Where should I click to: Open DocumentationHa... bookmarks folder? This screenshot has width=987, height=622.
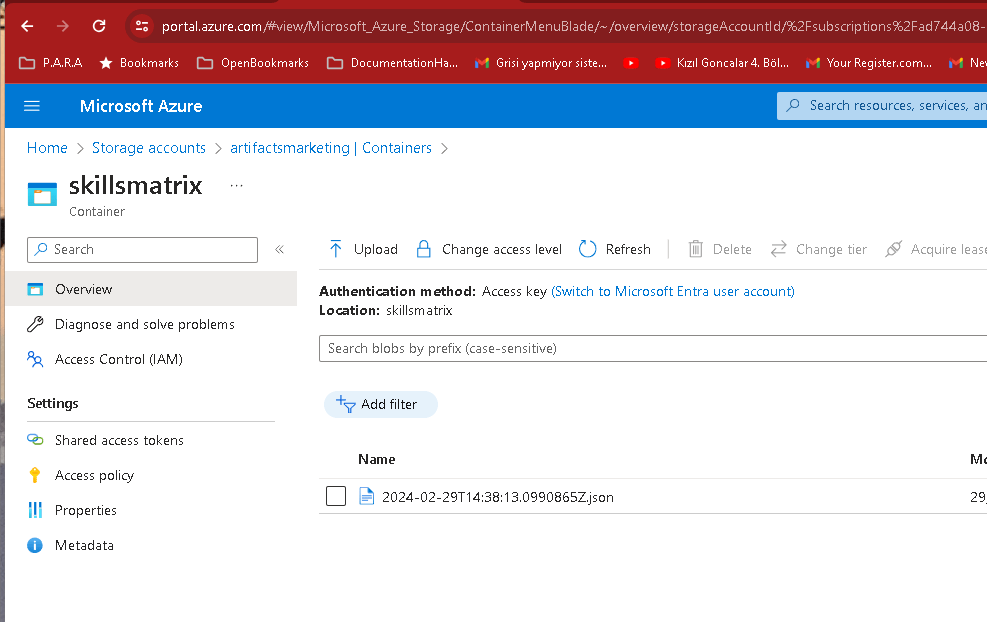tap(393, 63)
